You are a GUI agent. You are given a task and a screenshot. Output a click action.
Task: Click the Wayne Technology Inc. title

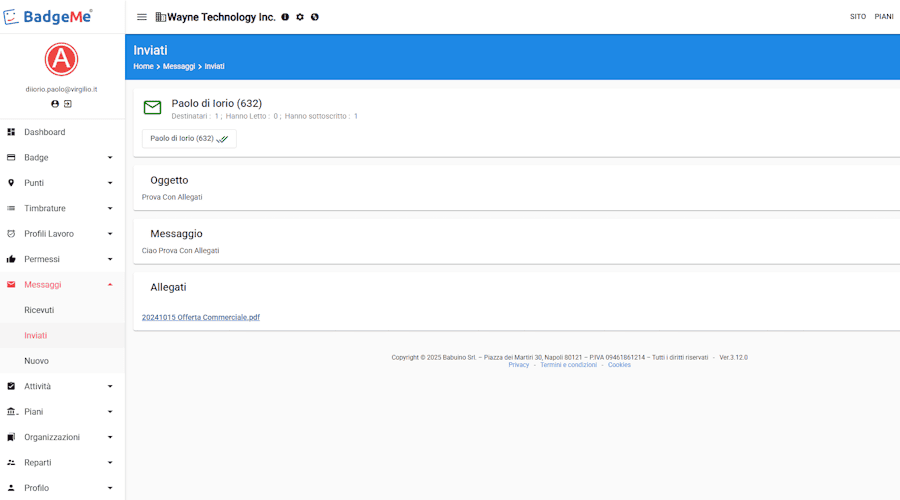[222, 17]
